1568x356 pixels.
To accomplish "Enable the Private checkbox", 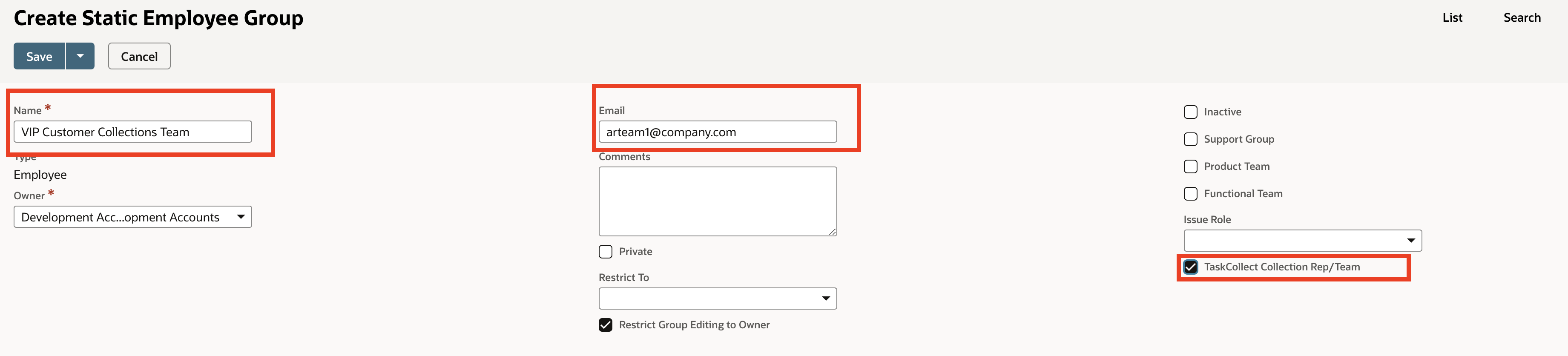I will [605, 252].
